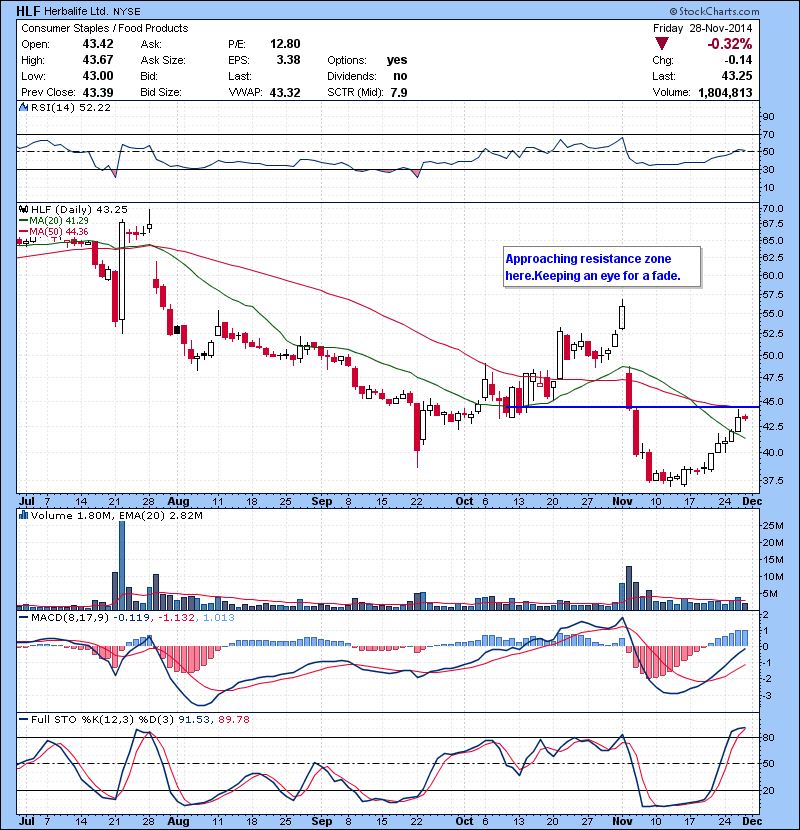
Task: Click the 'Nov' label on upper date axis
Action: 622,501
